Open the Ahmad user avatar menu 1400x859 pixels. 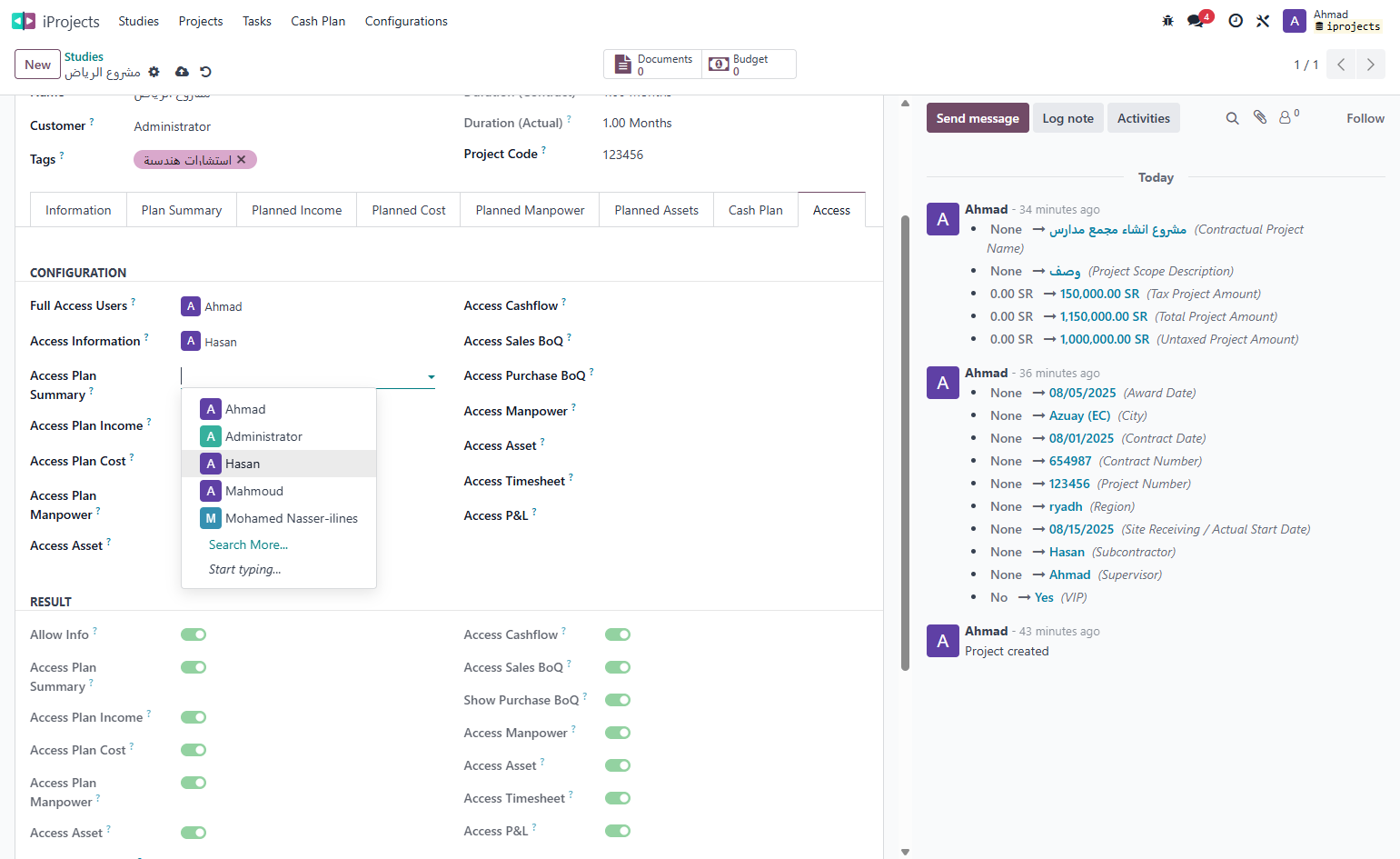click(x=1295, y=21)
